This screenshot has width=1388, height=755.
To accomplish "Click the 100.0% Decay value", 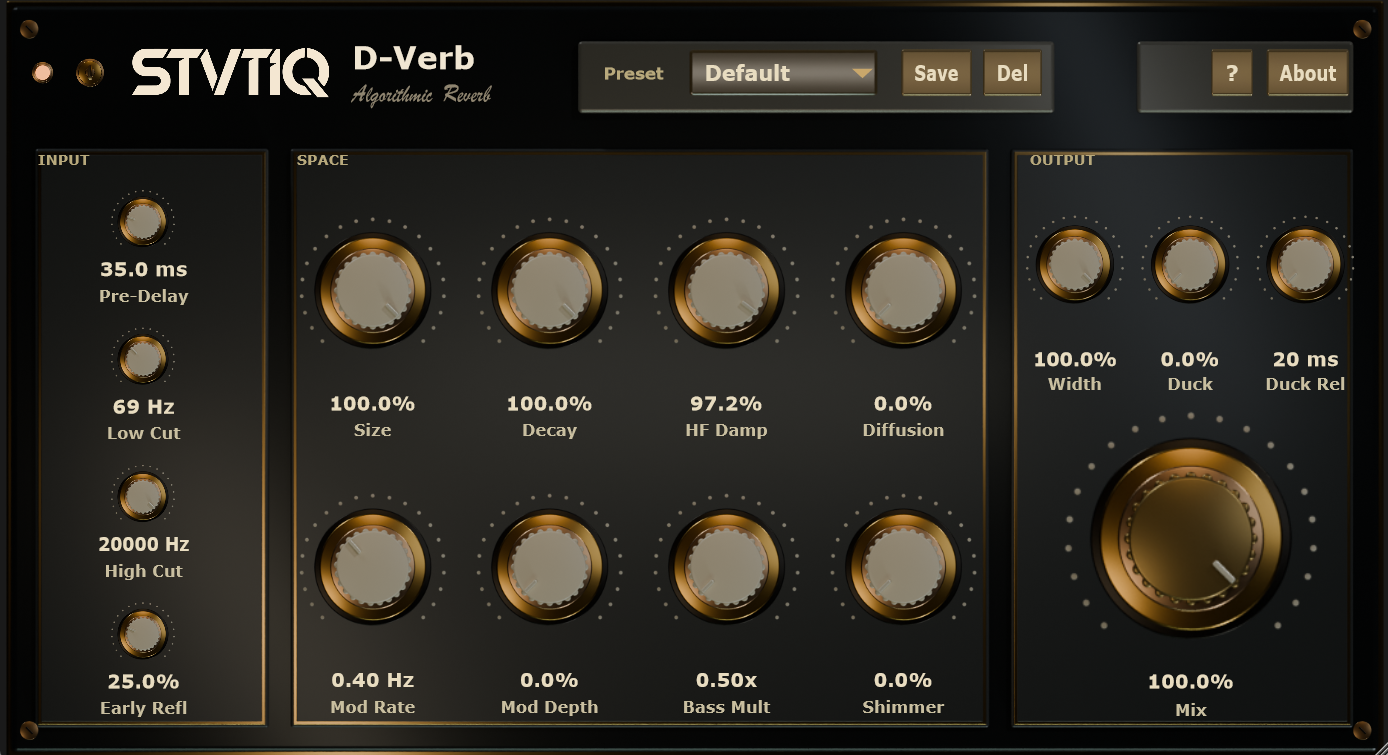I will pos(549,404).
